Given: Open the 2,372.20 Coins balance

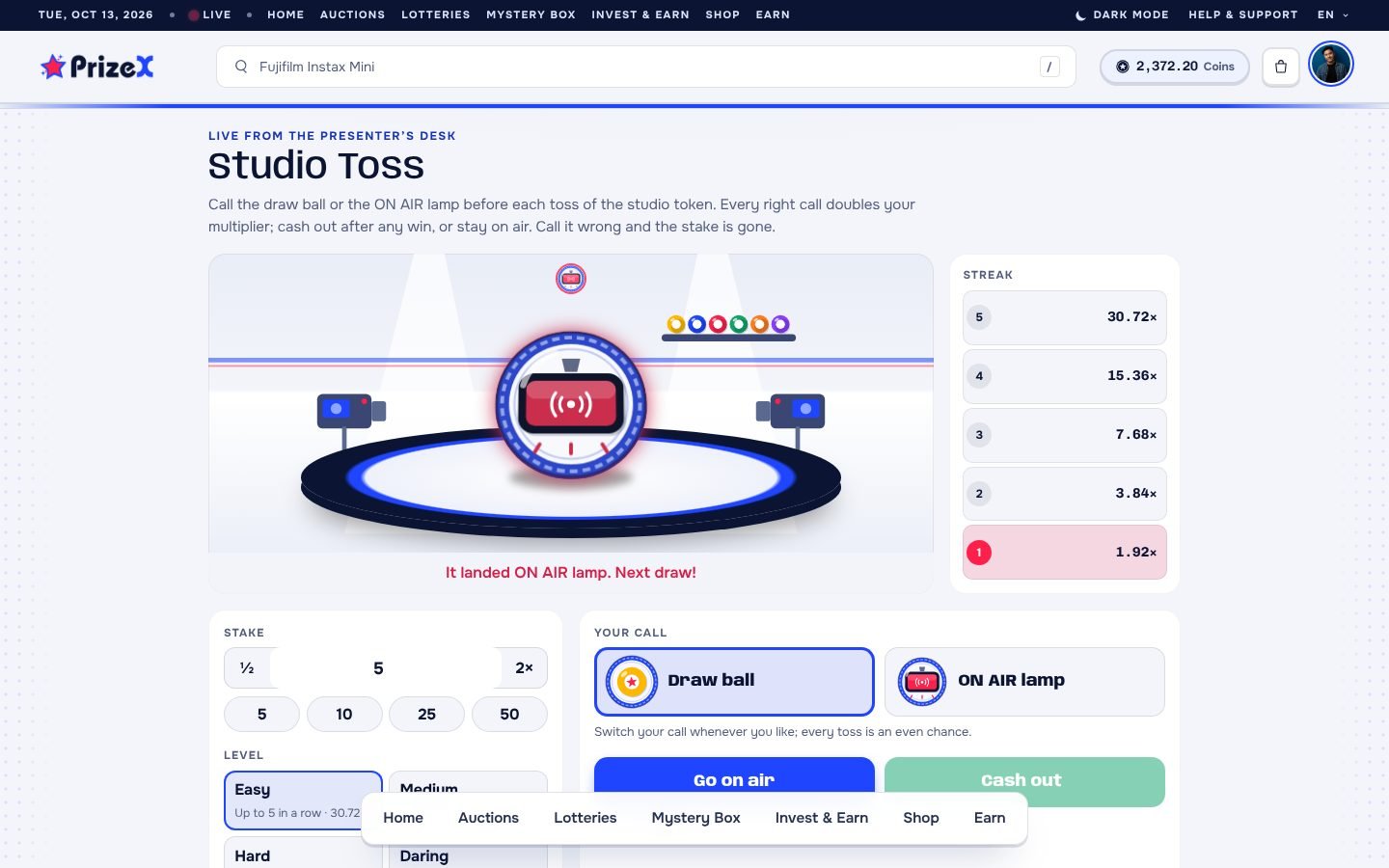Looking at the screenshot, I should click(1175, 67).
